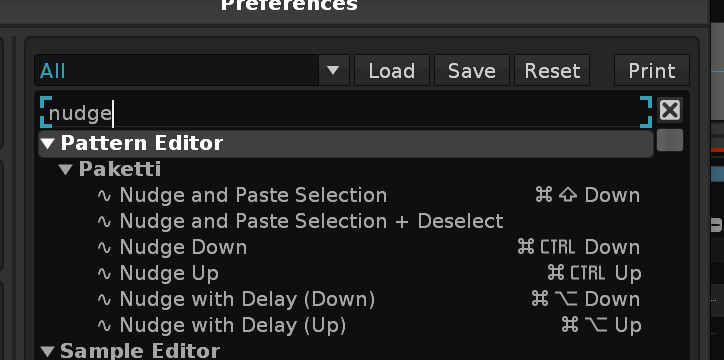The image size is (724, 360).
Task: Grab the list scrollbar handle
Action: point(670,140)
